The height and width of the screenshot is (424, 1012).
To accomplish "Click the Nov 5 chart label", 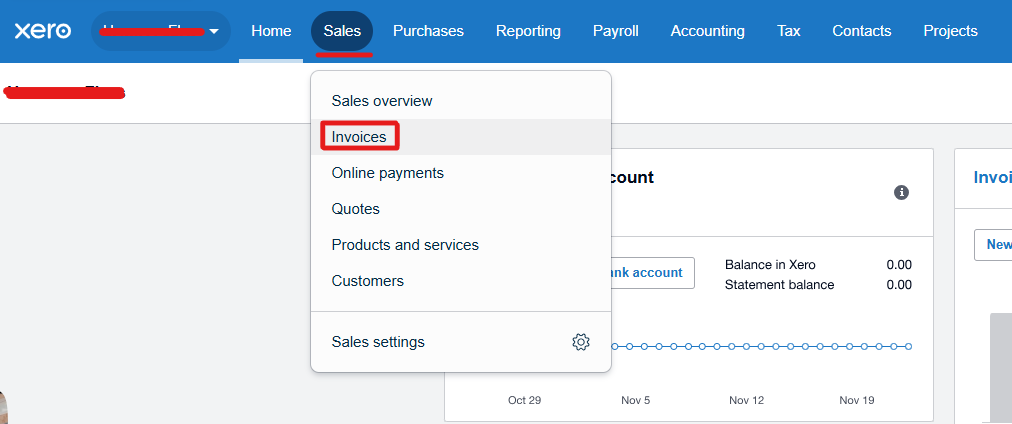I will [636, 400].
